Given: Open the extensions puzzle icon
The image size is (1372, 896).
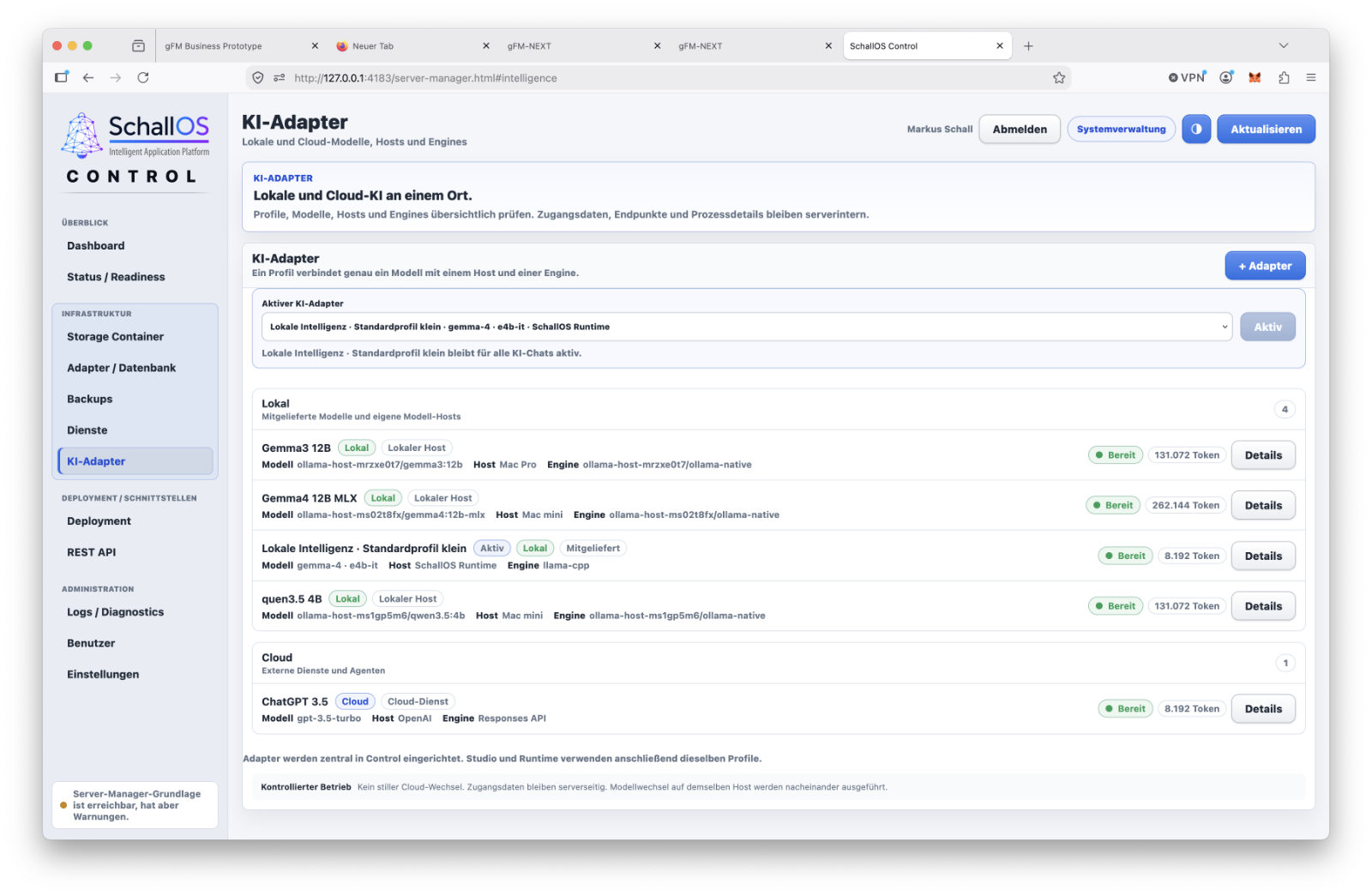Looking at the screenshot, I should [x=1284, y=78].
